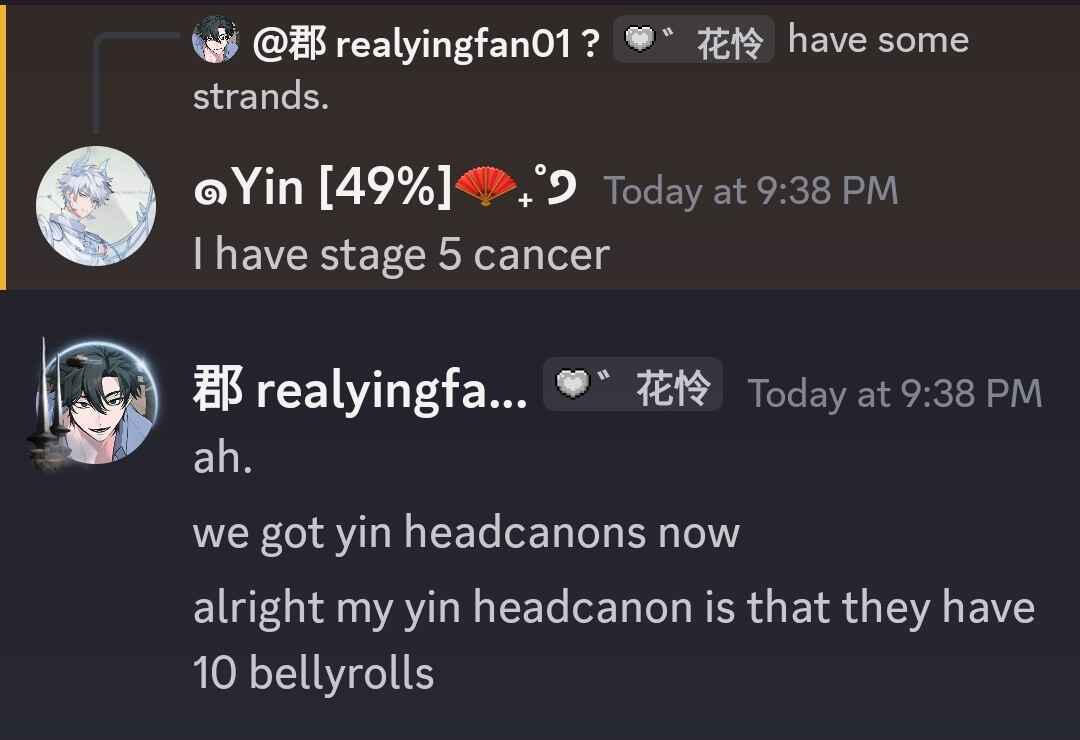Click the 花怜 tag badge beside realyingfa...
Viewport: 1080px width, 740px height.
point(632,384)
